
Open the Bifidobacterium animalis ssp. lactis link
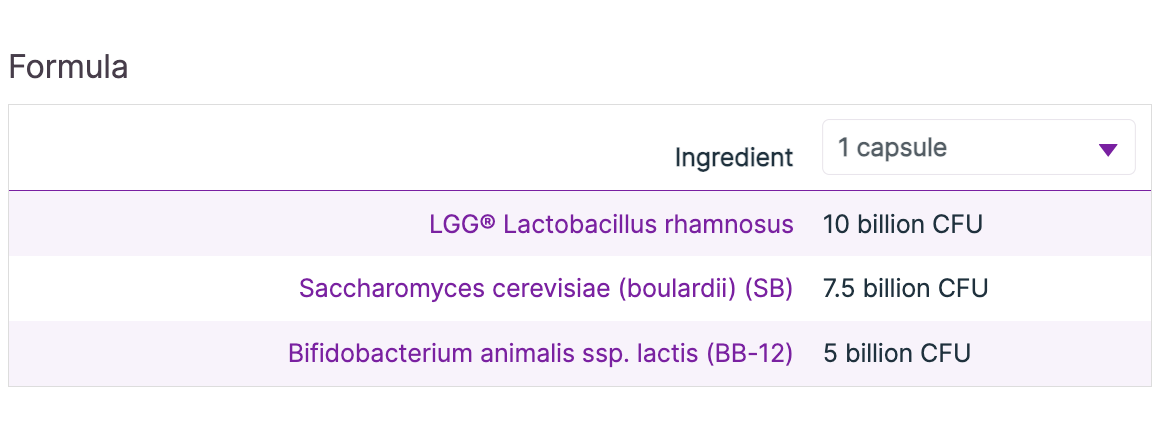click(540, 354)
